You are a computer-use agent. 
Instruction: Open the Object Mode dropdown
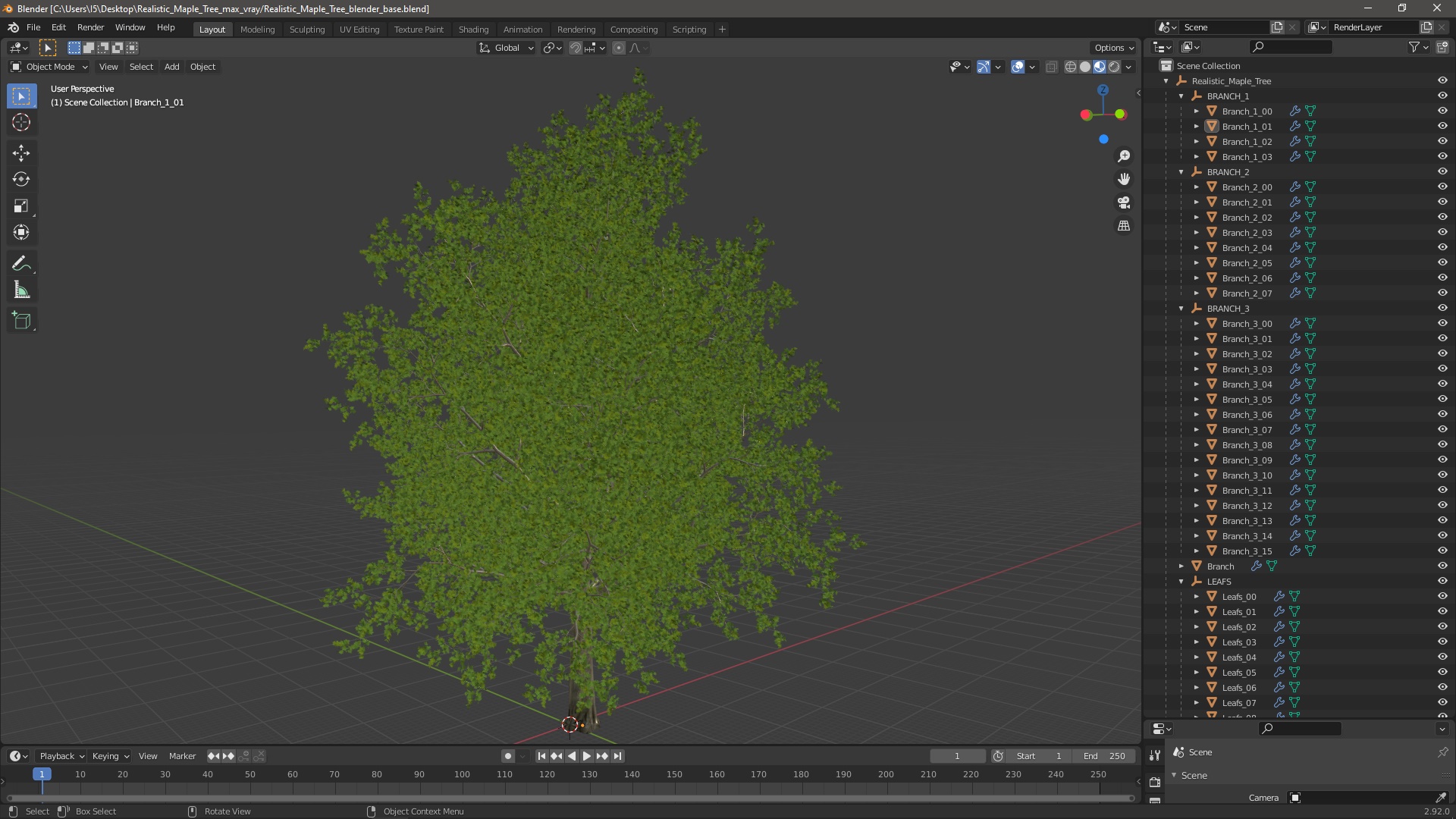pos(49,67)
